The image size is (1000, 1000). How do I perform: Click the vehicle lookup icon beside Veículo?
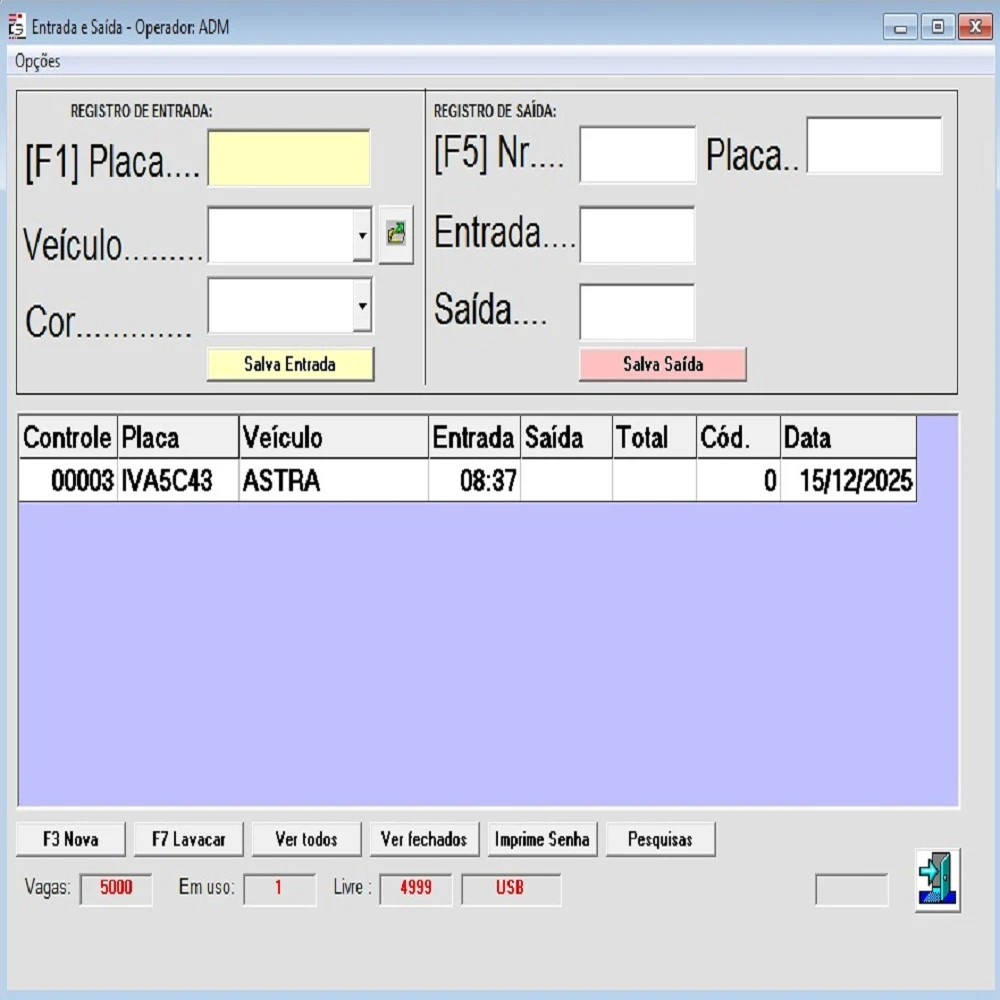click(x=396, y=235)
